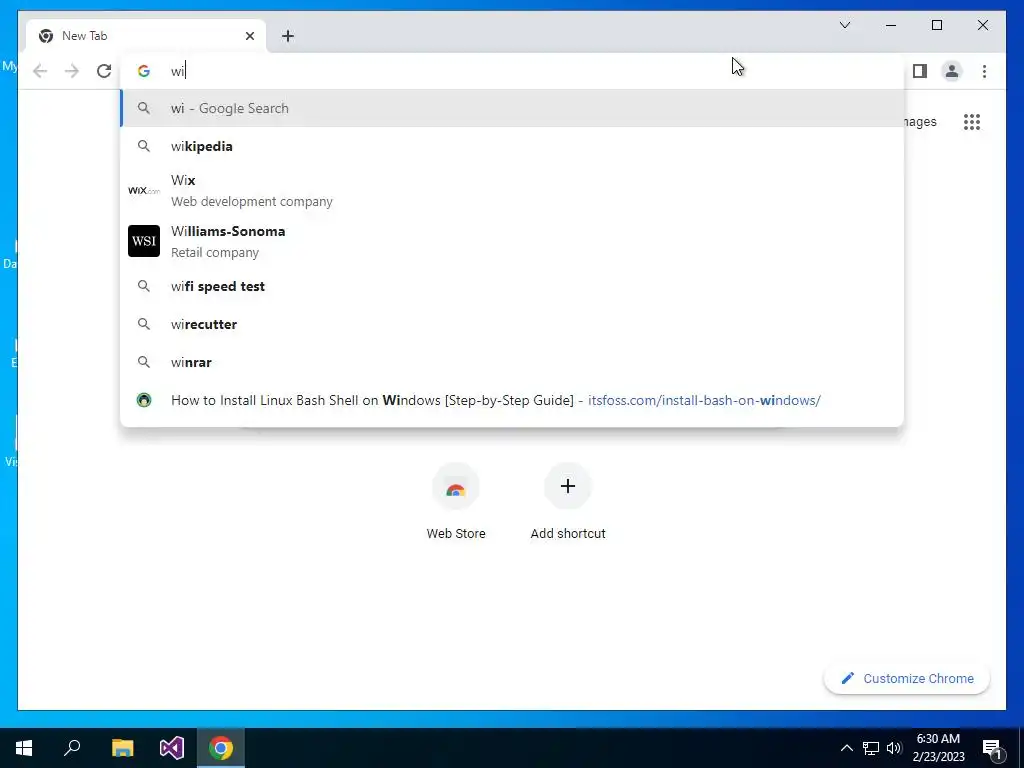
Task: Click the magnifier beside winrar
Action: point(144,362)
